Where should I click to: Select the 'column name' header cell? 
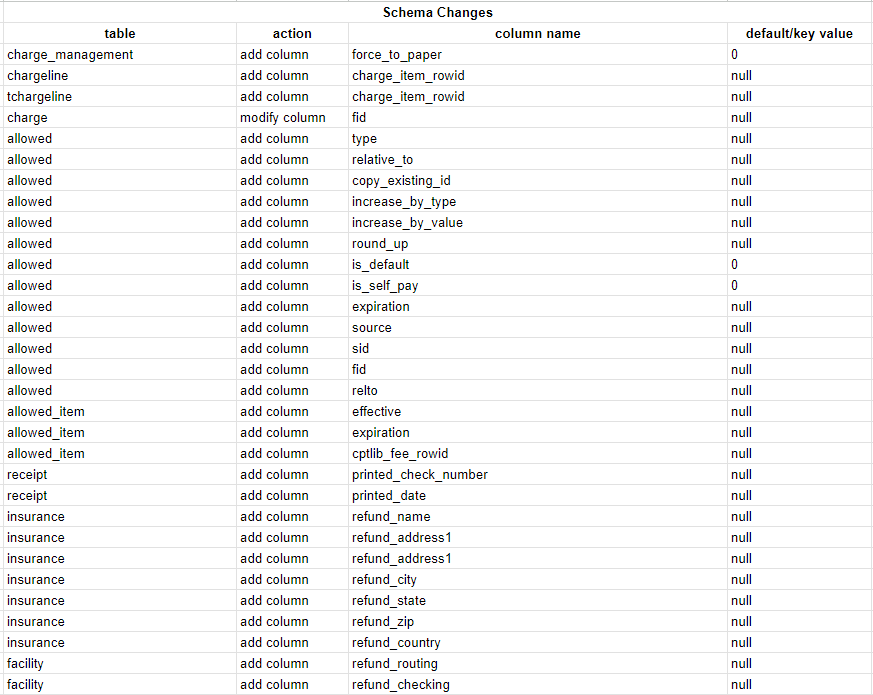pos(537,33)
